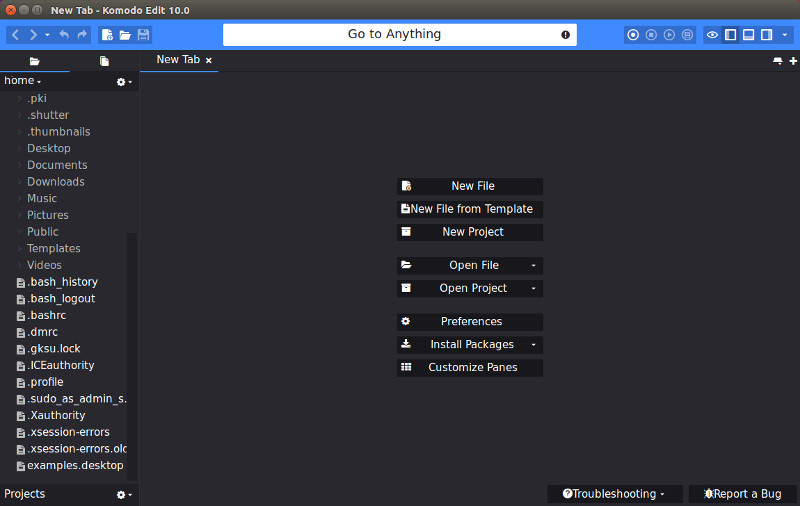Focus the Go to Anything search field
The width and height of the screenshot is (800, 506).
coord(399,35)
